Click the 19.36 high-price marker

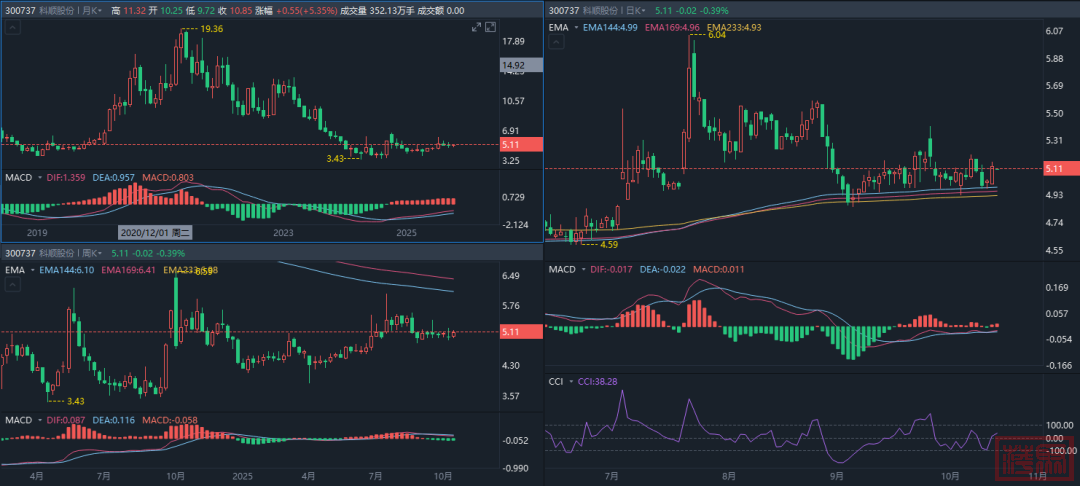point(210,30)
